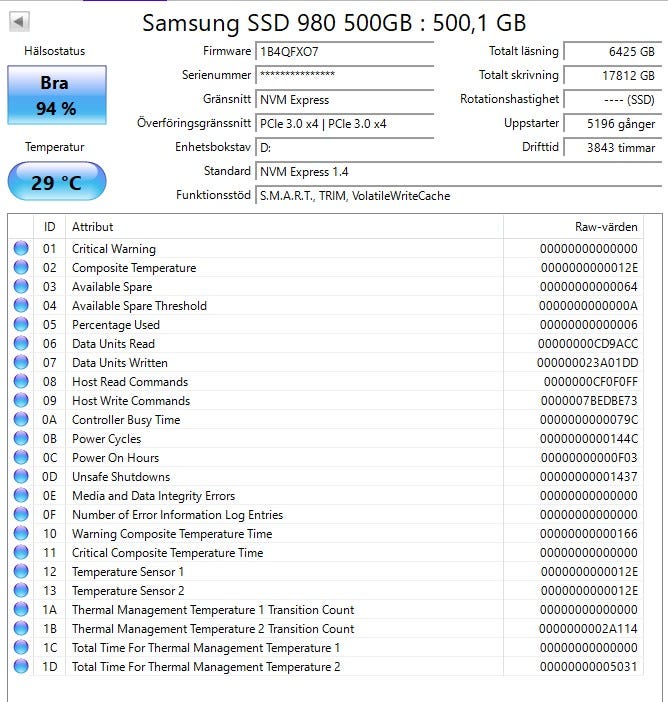Select the Percentage Used attribute name

click(x=116, y=325)
